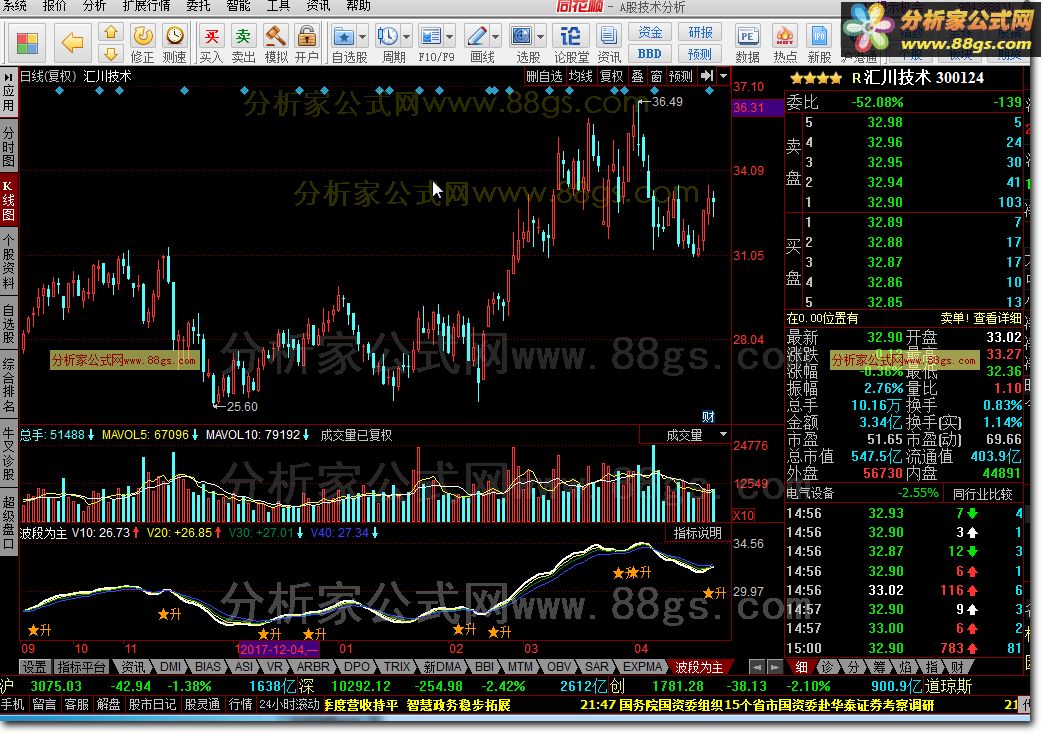Viewport: 1043px width, 734px height.
Task: Open the 模拟 simulated trading icon
Action: (x=275, y=43)
